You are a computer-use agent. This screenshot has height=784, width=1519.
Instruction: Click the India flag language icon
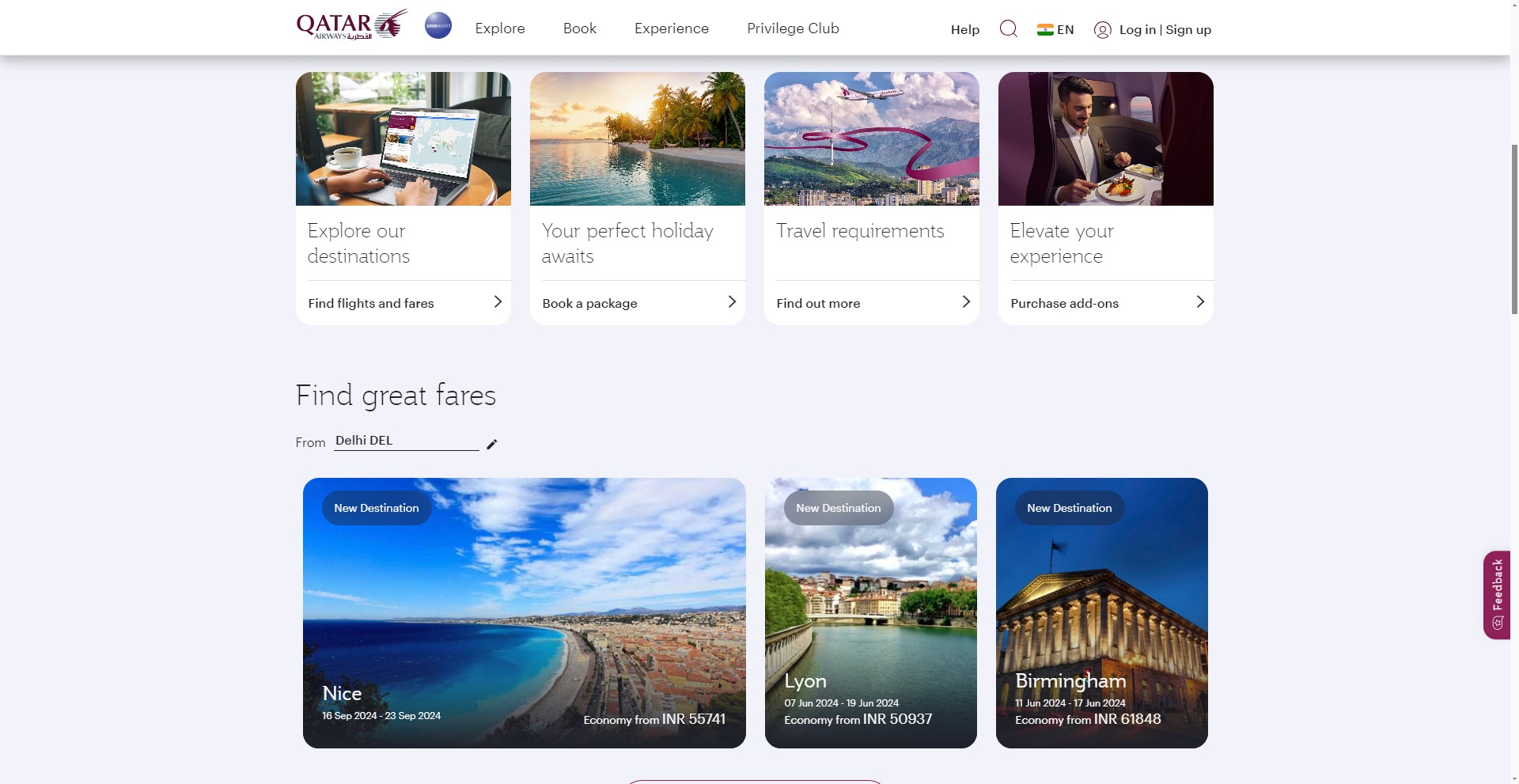click(x=1045, y=30)
